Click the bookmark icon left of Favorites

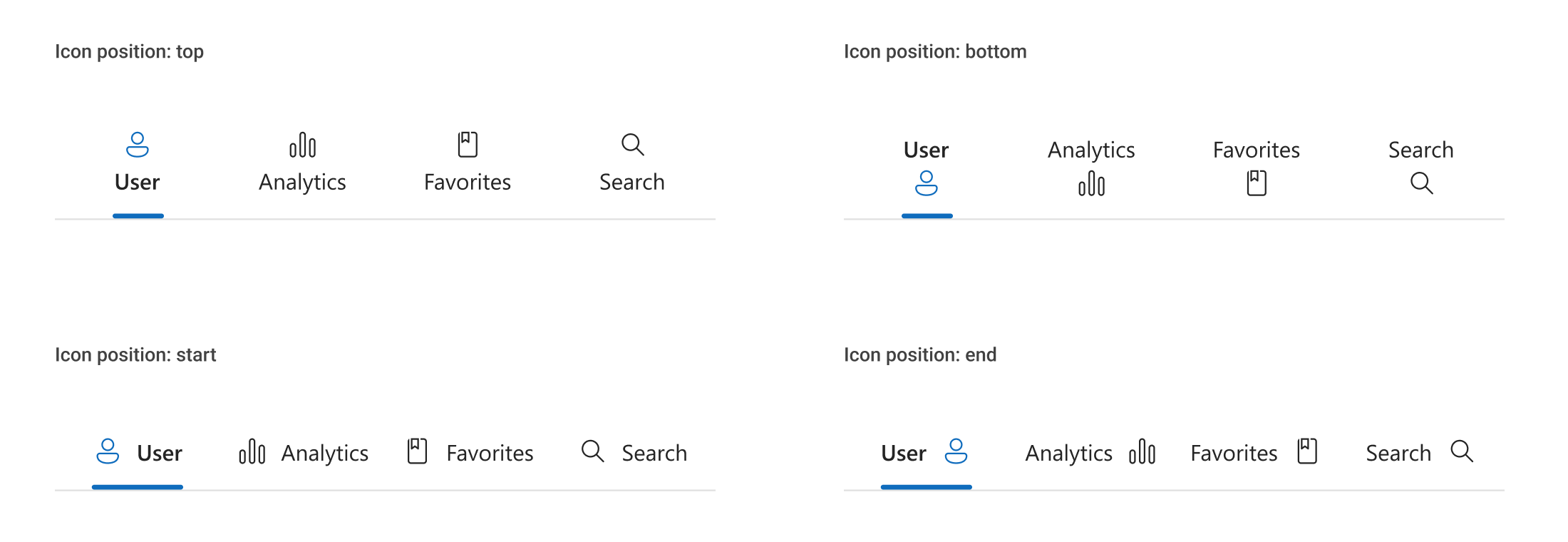[x=417, y=451]
